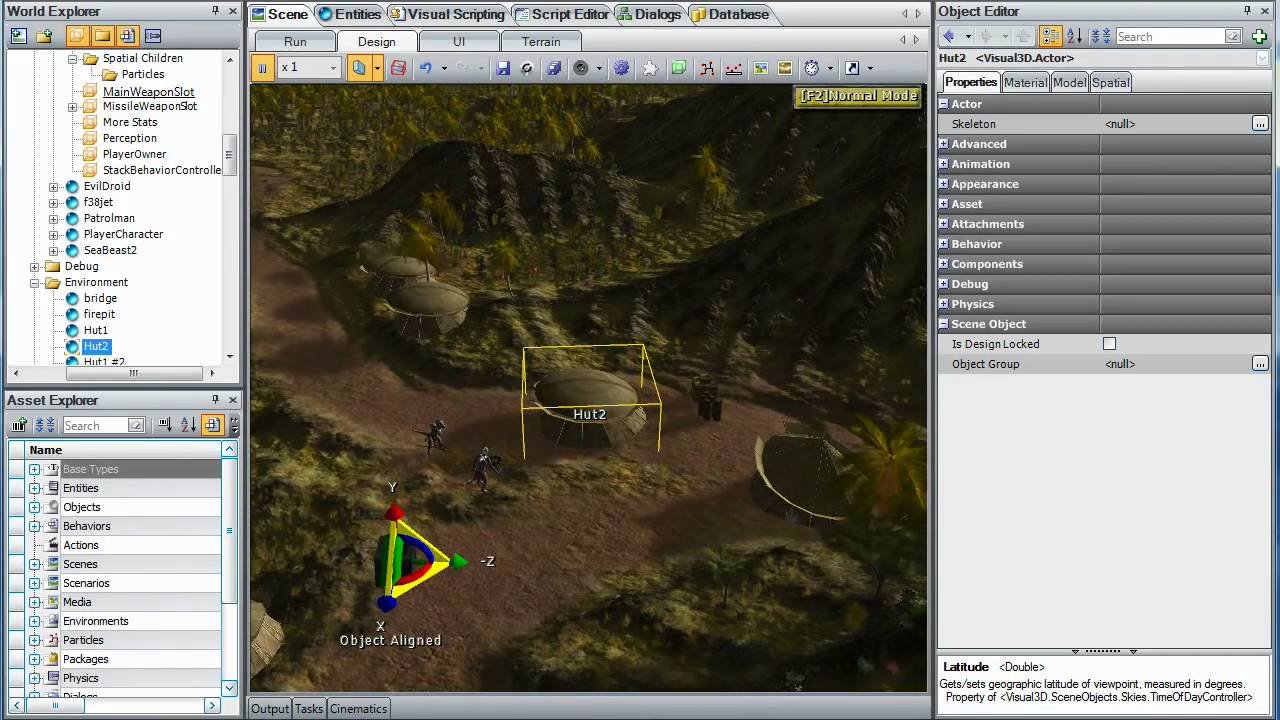This screenshot has height=720, width=1280.
Task: Open the Cinematics panel button
Action: coord(358,708)
